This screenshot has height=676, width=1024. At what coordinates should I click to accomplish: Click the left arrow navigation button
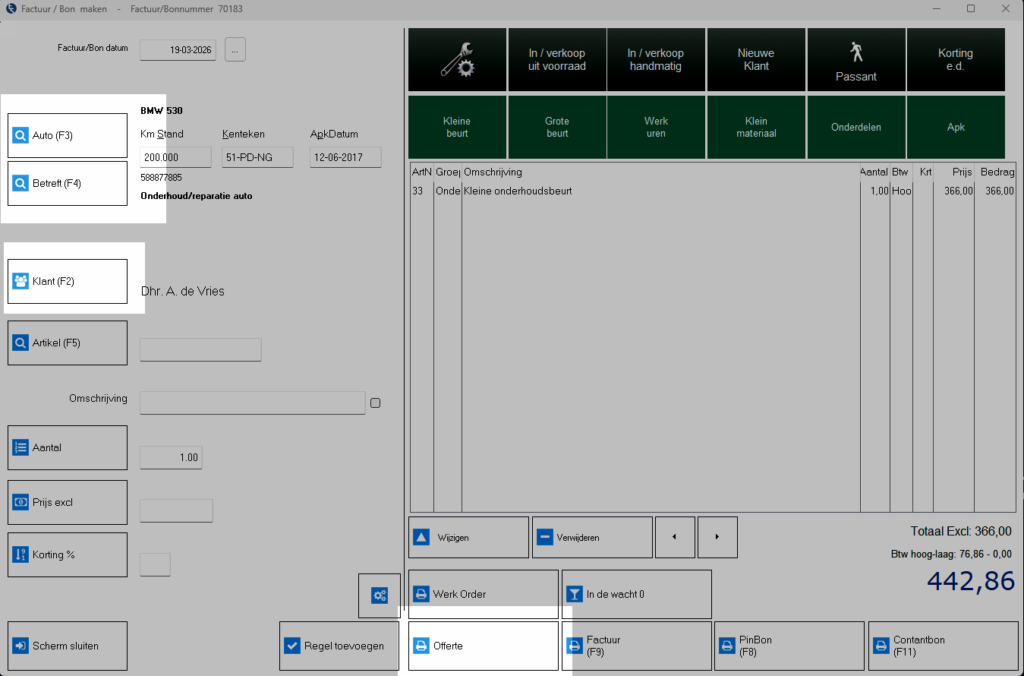(674, 537)
